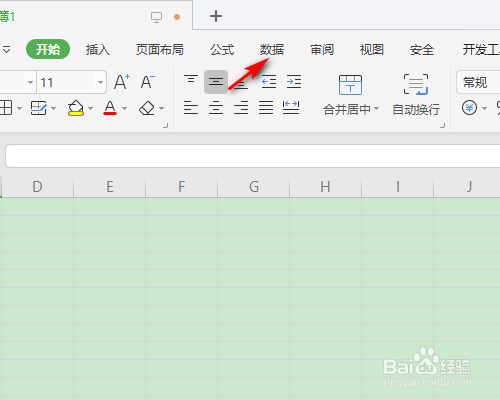This screenshot has width=500, height=400.
Task: Select column D header
Action: pyautogui.click(x=37, y=187)
